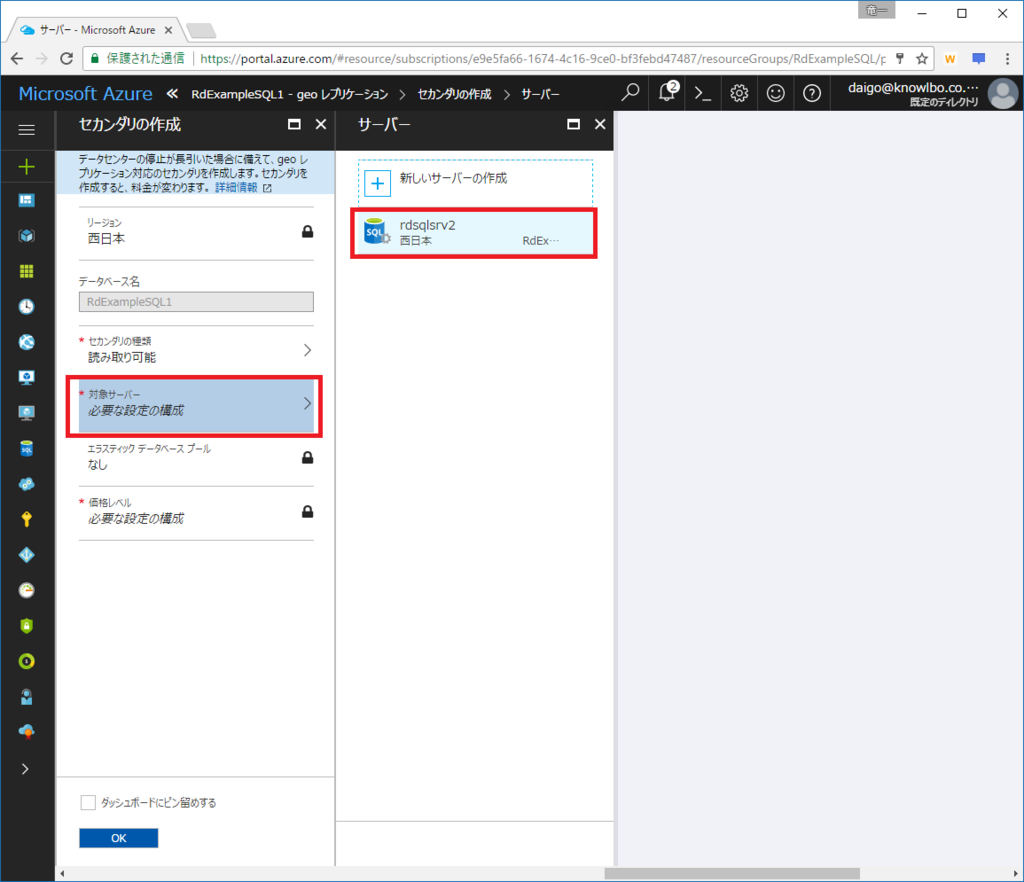Viewport: 1024px width, 882px height.
Task: Click locked エラスティック データベース プール row
Action: [196, 458]
